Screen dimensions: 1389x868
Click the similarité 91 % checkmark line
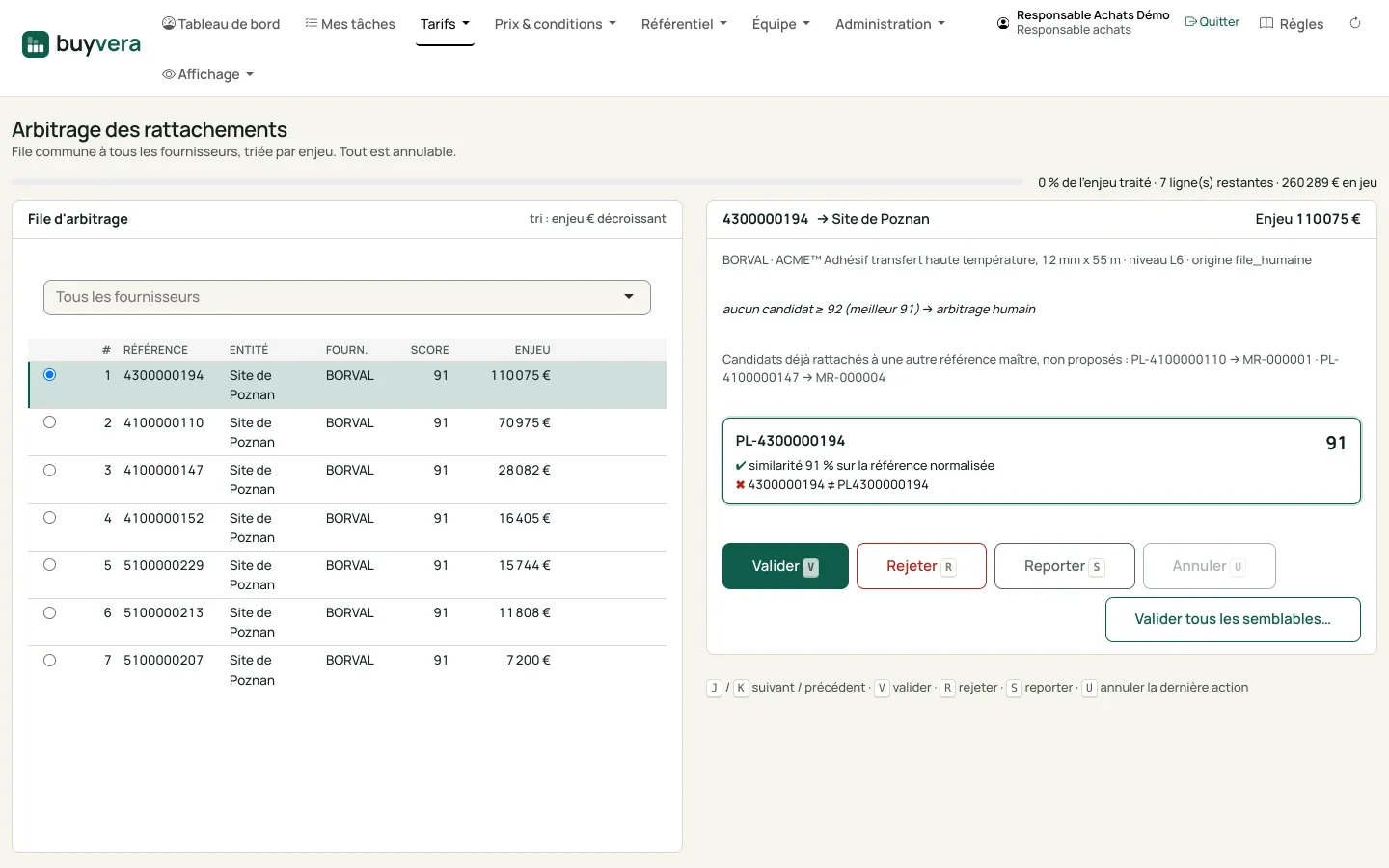865,465
